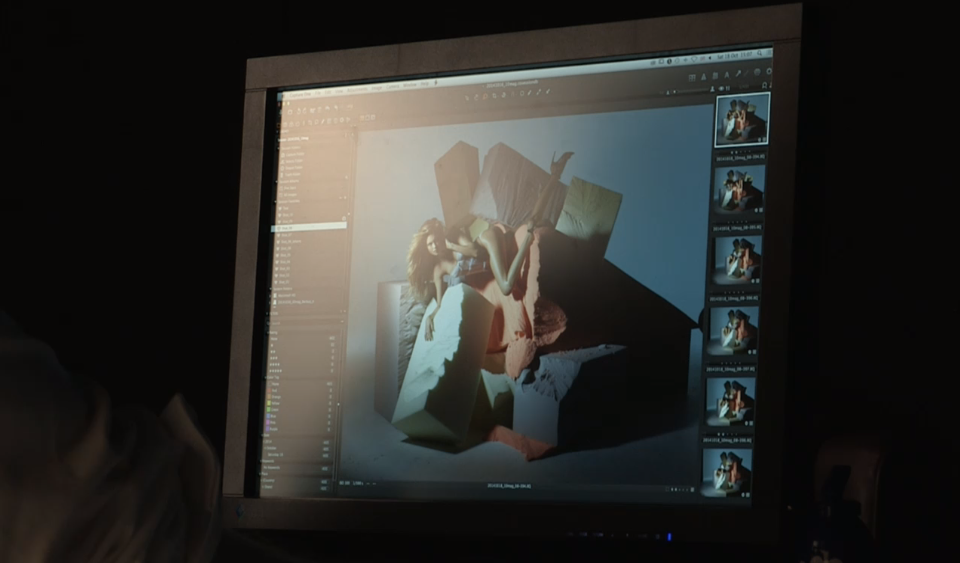Filter by the Pink color tag swatch

(268, 422)
